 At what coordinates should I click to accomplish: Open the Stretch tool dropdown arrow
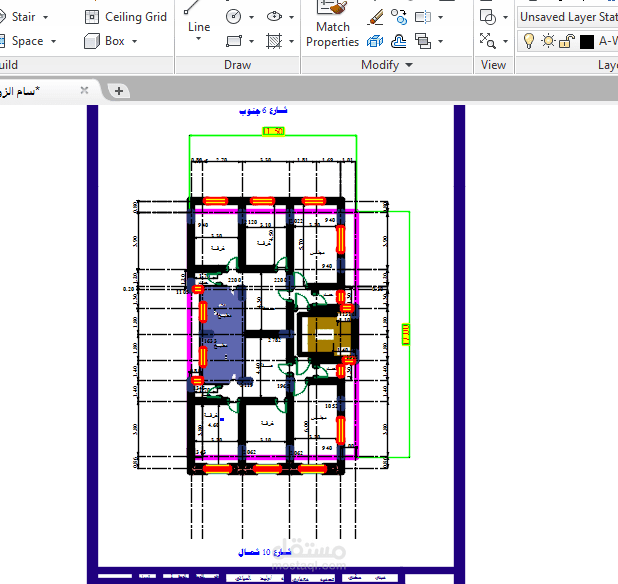pos(441,17)
